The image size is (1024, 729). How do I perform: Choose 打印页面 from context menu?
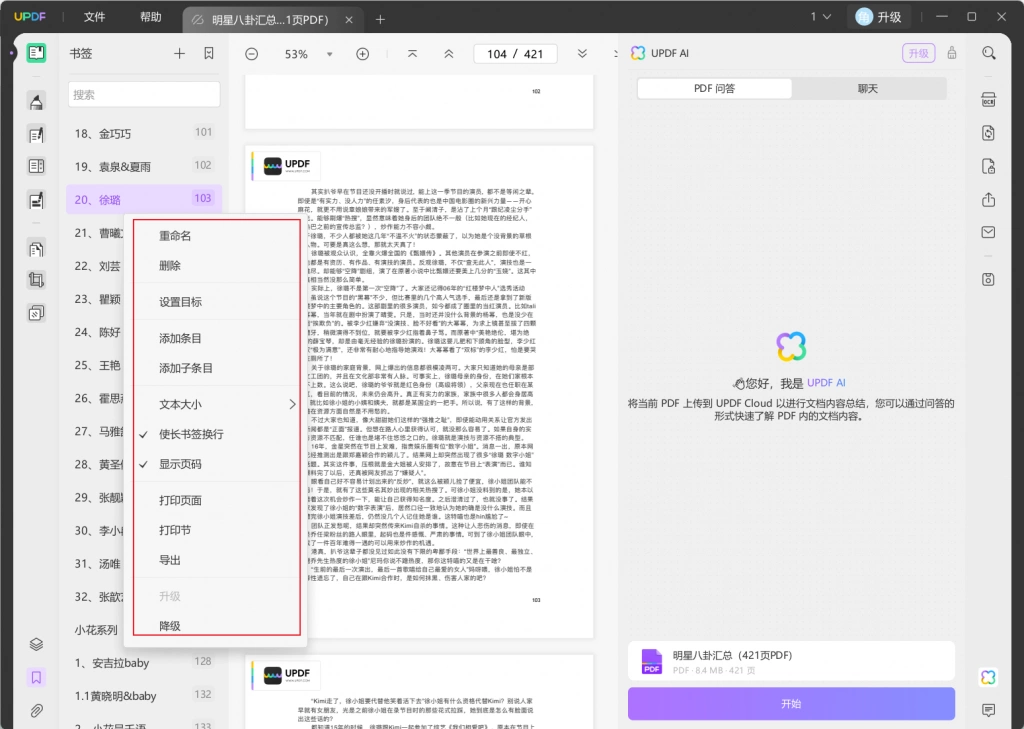click(x=180, y=500)
